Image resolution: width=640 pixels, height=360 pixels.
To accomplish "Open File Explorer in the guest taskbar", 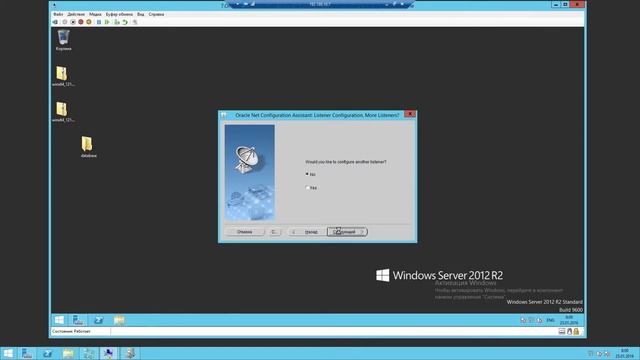I will 119,320.
